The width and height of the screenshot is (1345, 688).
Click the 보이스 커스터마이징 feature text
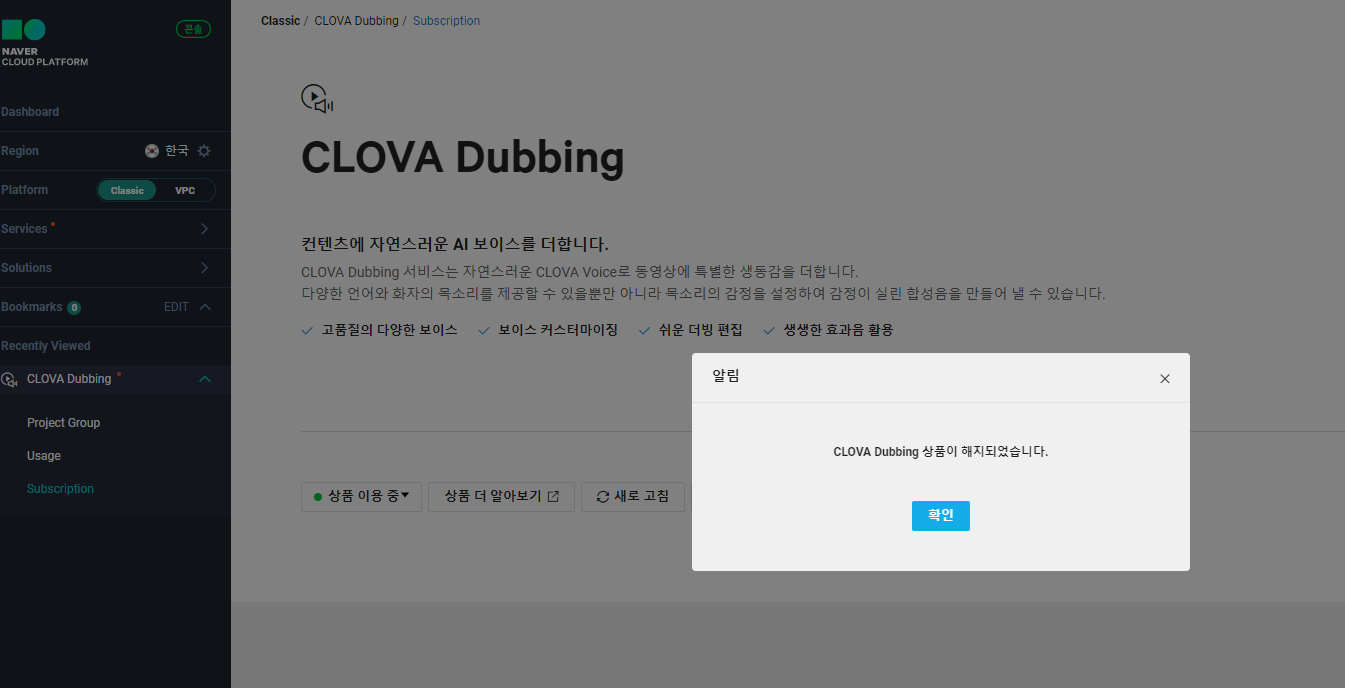tap(558, 330)
